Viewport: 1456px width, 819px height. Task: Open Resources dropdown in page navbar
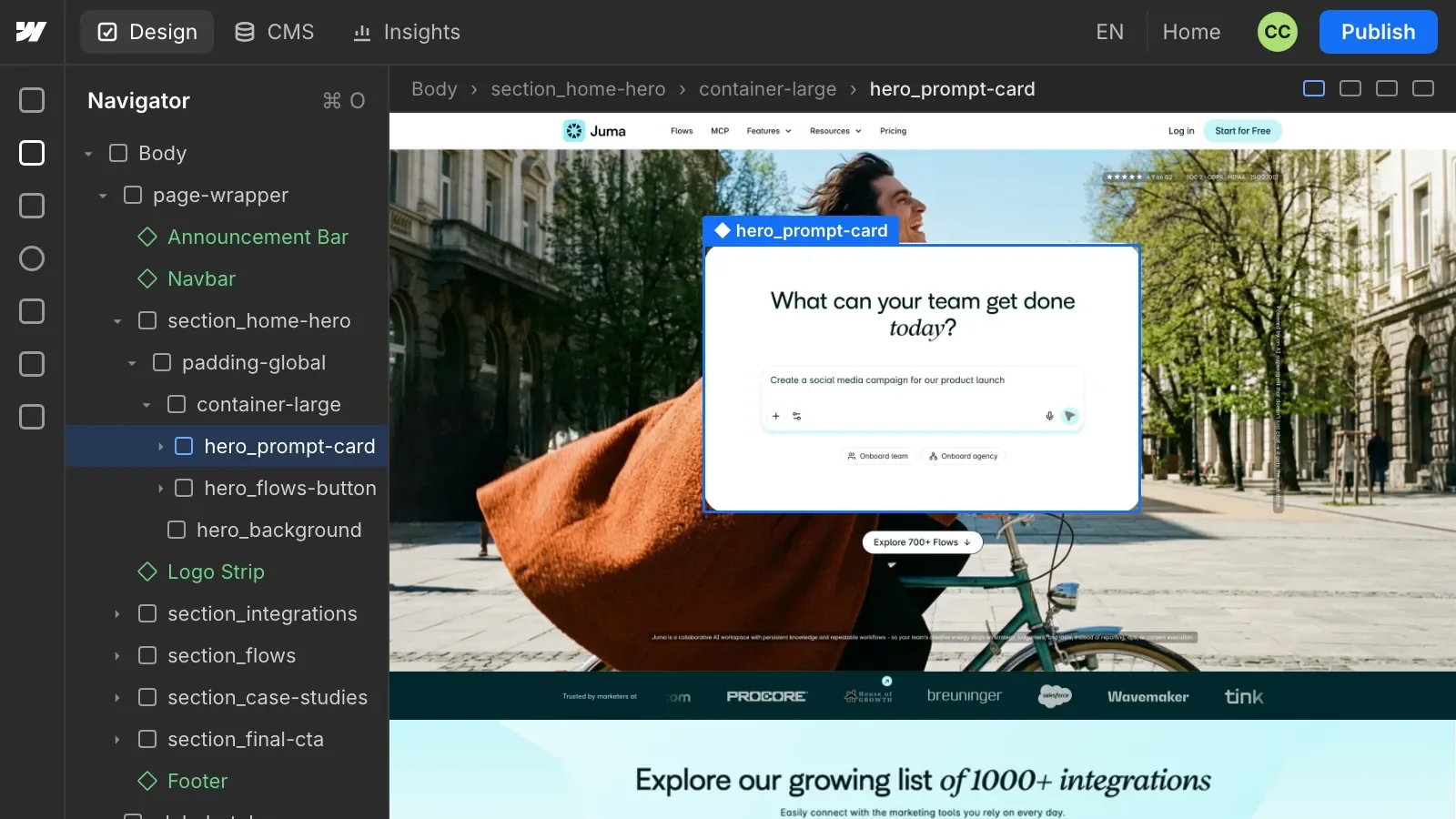(x=835, y=131)
